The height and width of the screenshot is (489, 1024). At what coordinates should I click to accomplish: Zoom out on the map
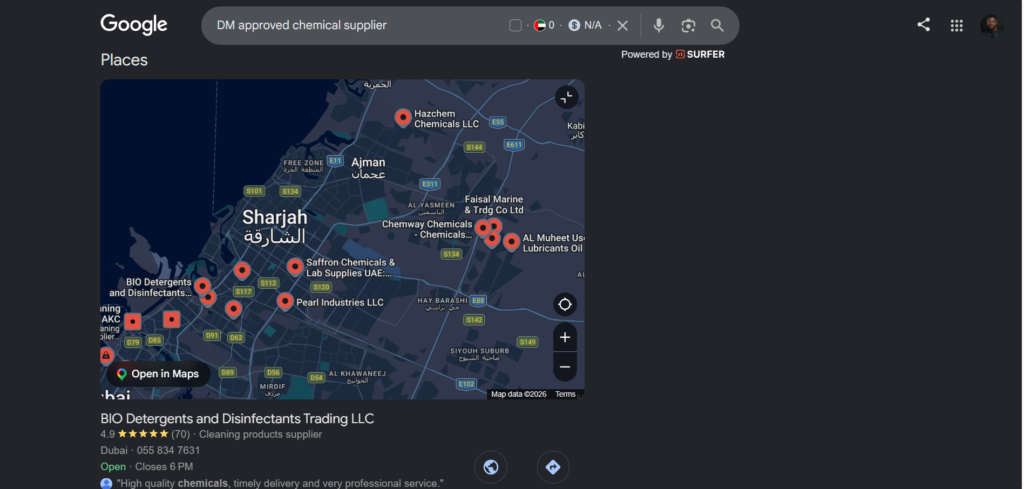click(x=565, y=367)
